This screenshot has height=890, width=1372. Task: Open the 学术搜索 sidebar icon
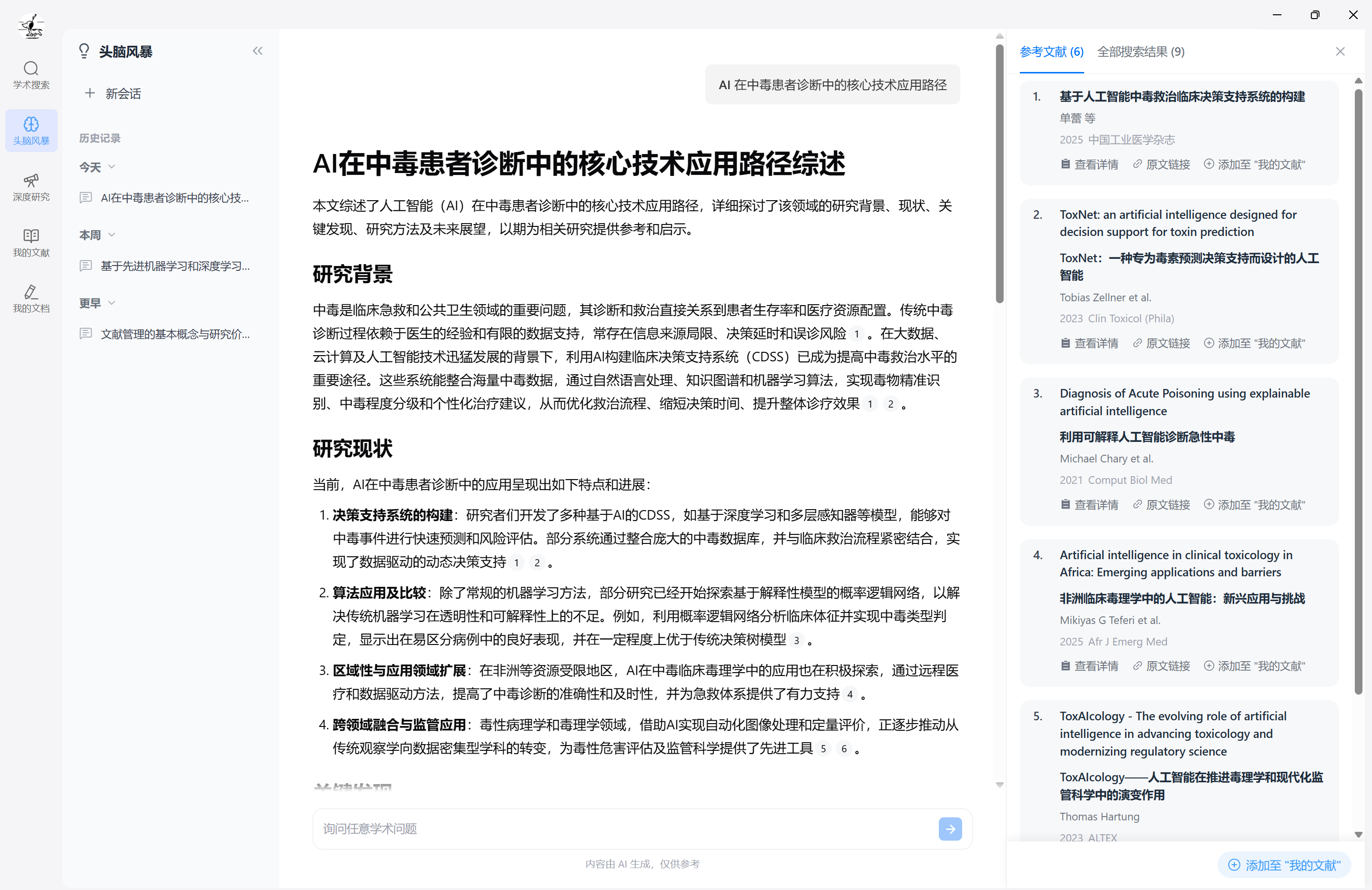[x=31, y=75]
